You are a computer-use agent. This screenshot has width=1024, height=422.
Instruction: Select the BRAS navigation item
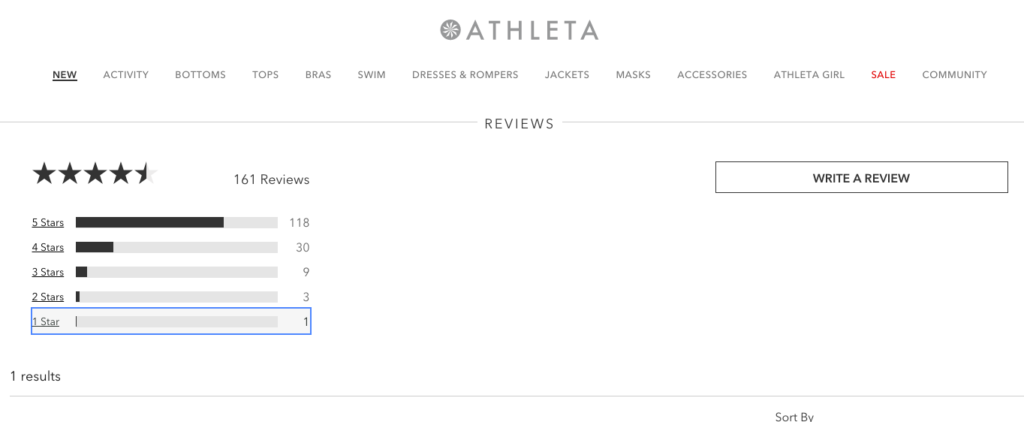pos(318,75)
